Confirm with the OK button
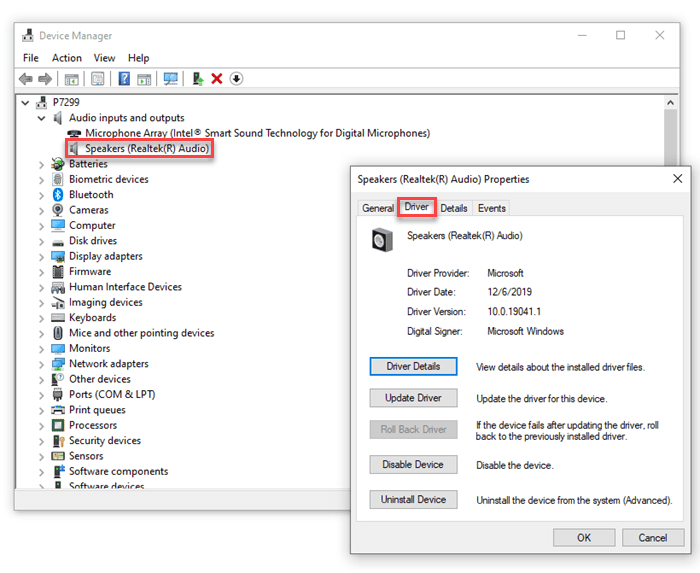The height and width of the screenshot is (573, 700). (x=584, y=538)
